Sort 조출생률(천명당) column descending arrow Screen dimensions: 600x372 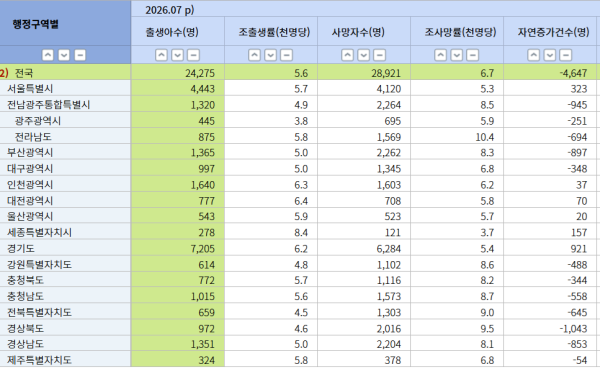click(270, 55)
